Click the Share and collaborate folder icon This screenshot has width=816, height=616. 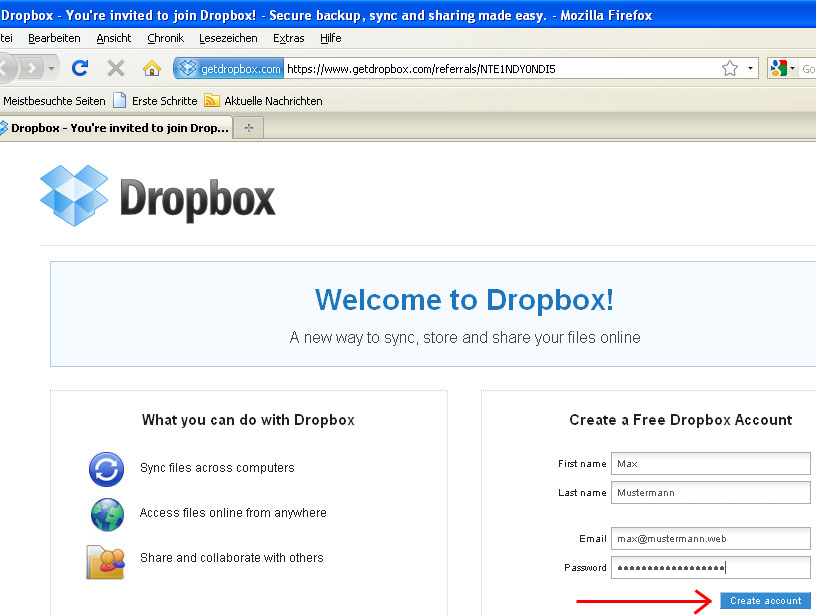click(x=106, y=562)
